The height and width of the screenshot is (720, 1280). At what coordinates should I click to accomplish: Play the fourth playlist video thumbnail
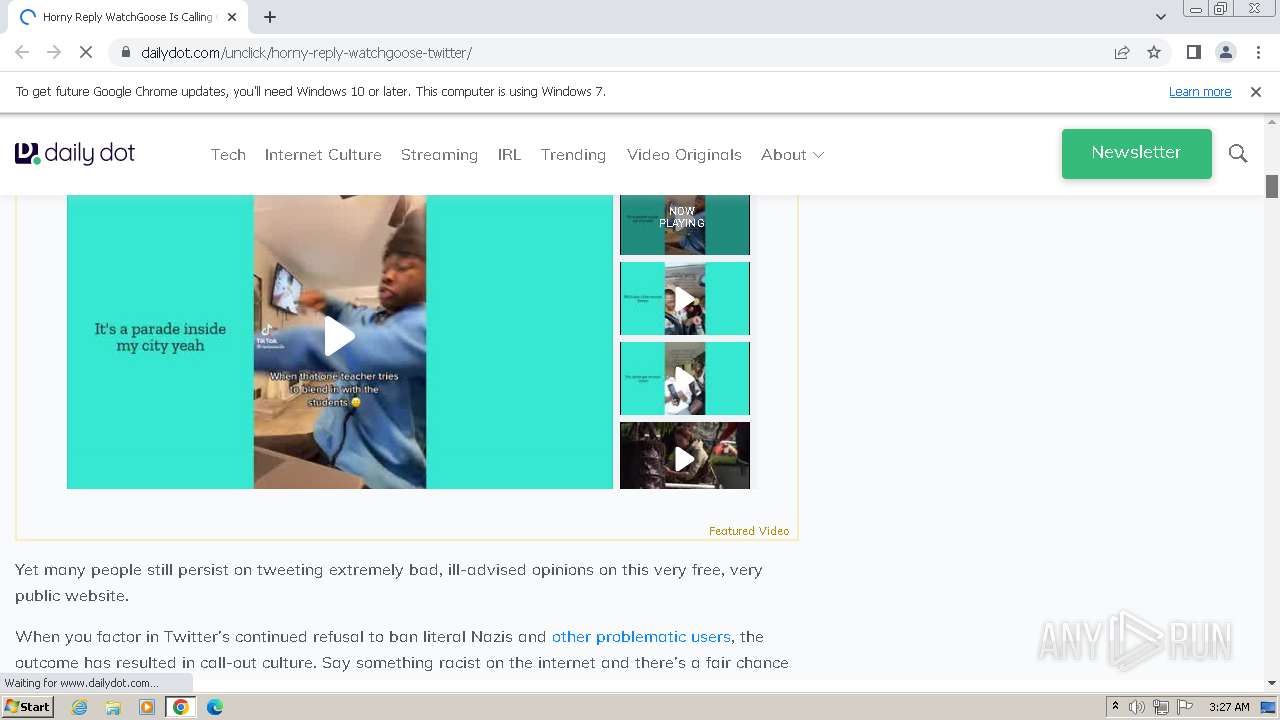[x=684, y=456]
